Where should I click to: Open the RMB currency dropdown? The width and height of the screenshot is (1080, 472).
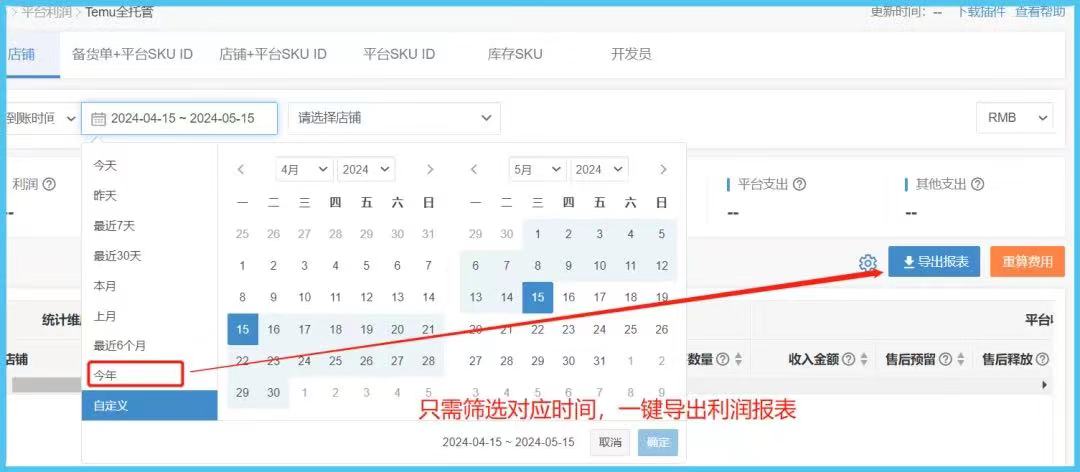tap(1015, 119)
